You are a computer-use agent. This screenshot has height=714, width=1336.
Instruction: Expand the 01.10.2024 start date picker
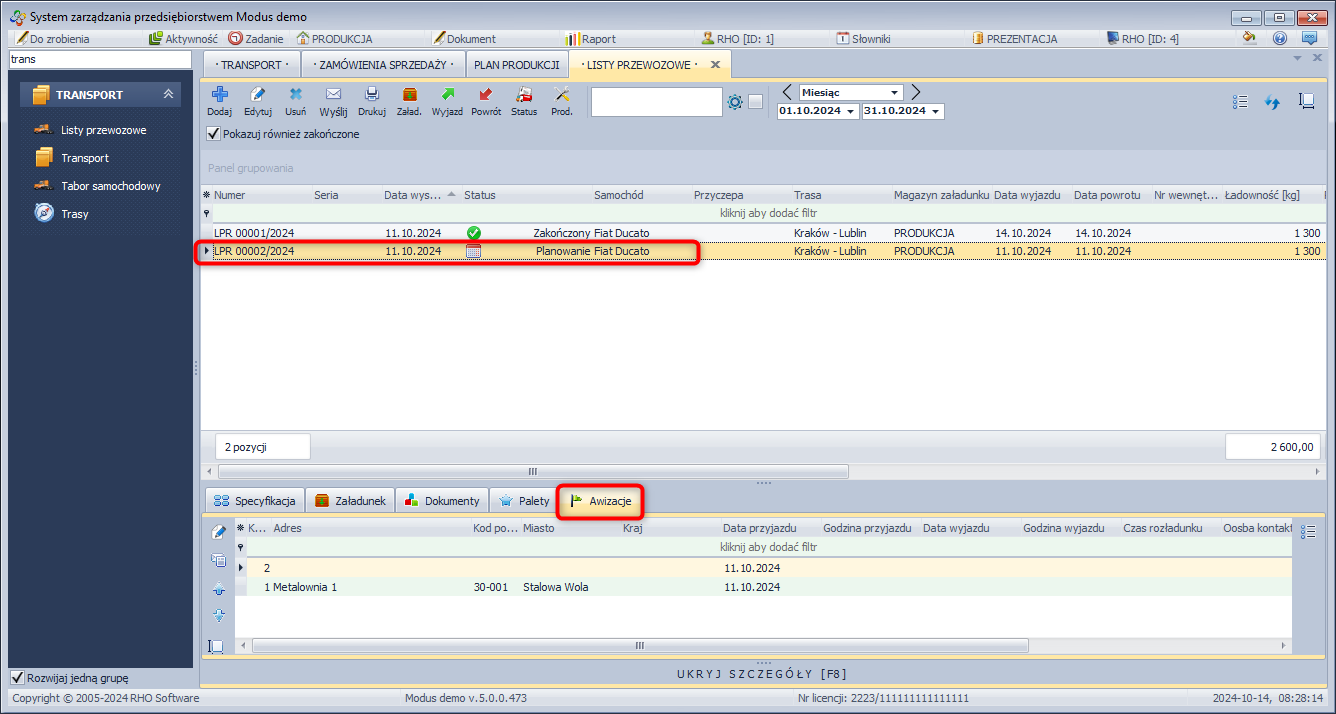click(x=851, y=112)
